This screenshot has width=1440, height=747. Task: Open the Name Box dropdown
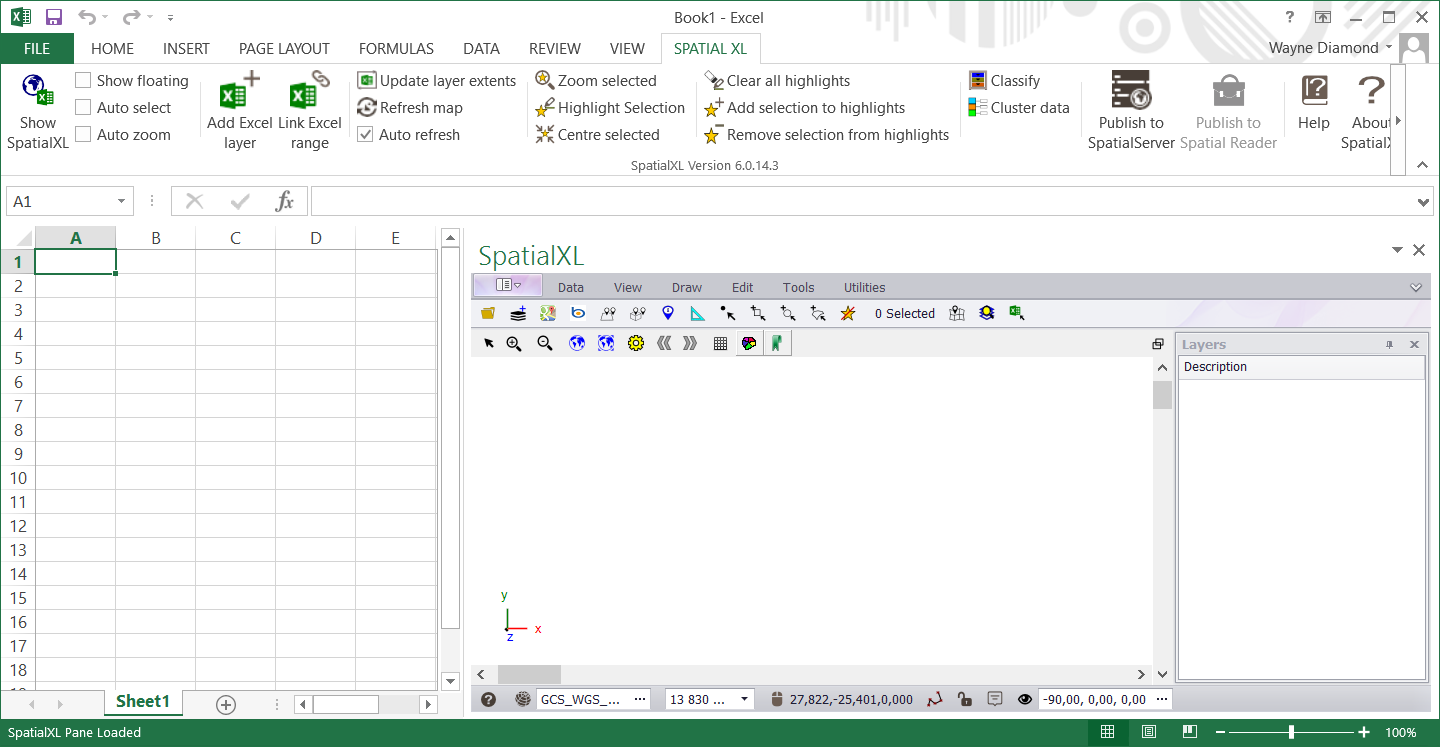pyautogui.click(x=120, y=200)
